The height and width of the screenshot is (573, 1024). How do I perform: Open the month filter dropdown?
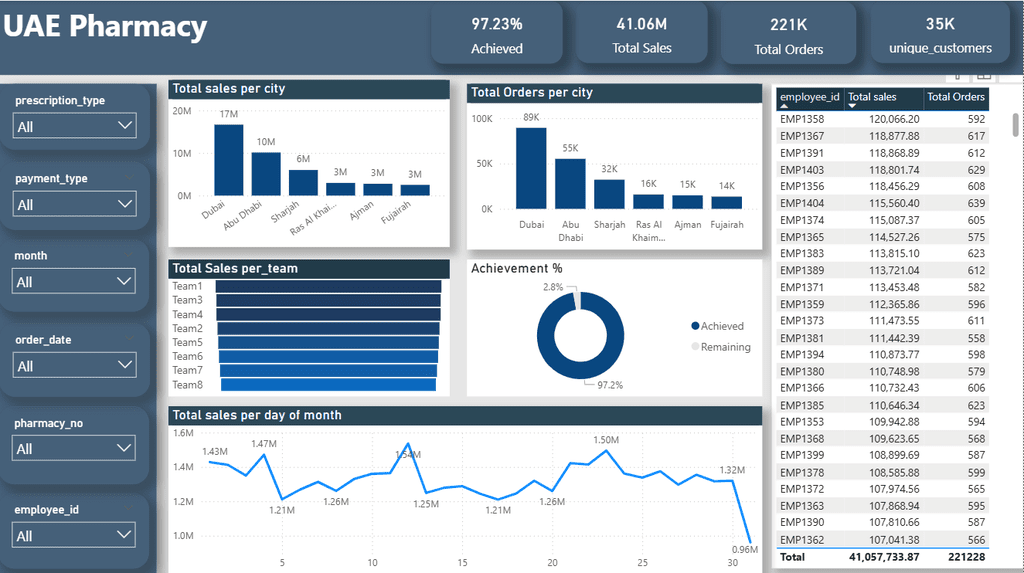[73, 282]
